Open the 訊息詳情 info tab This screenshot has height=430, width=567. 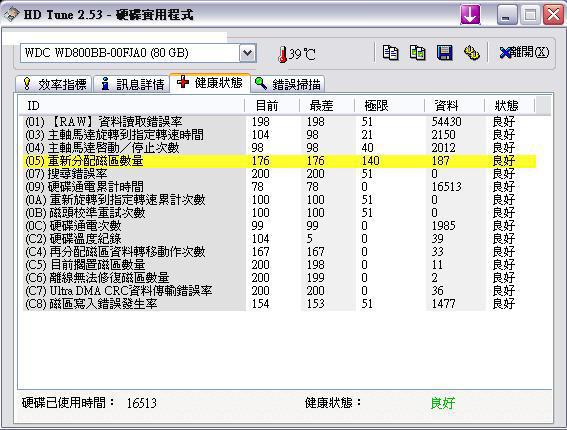pyautogui.click(x=132, y=84)
